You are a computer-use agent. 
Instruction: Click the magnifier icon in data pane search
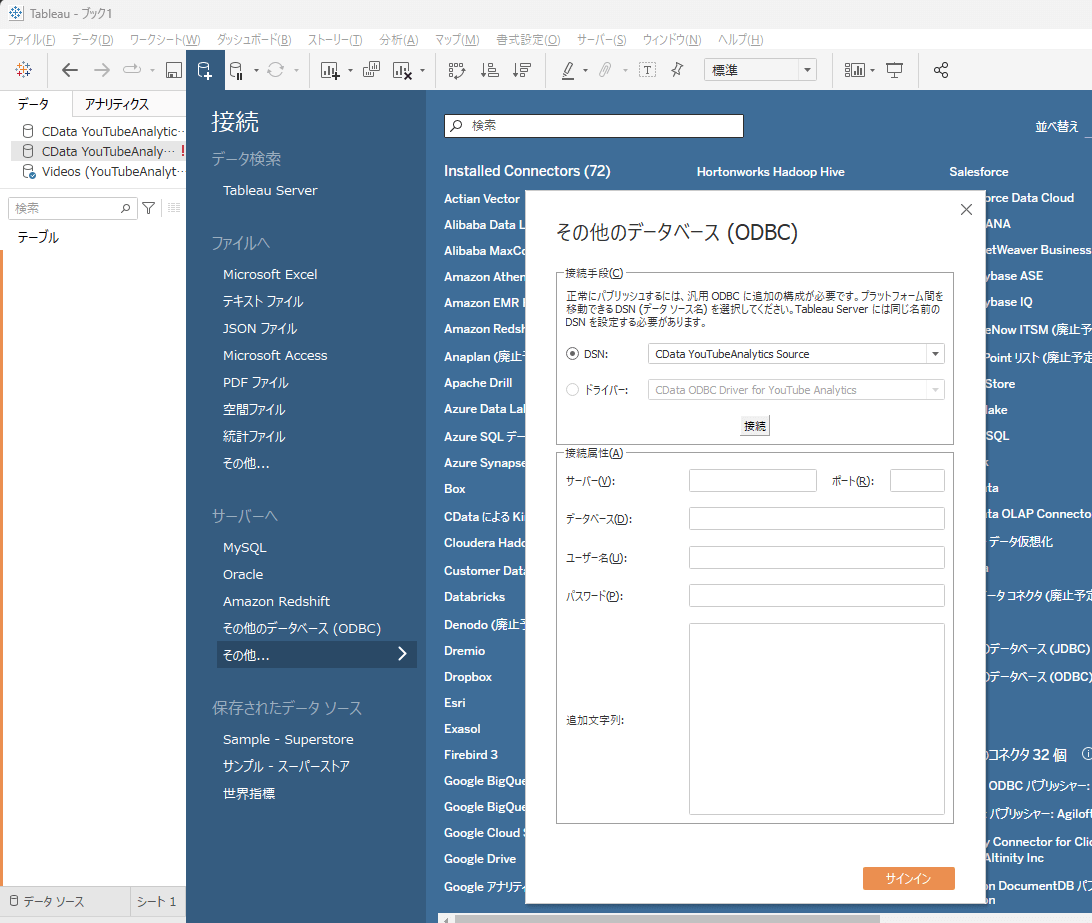click(x=125, y=208)
